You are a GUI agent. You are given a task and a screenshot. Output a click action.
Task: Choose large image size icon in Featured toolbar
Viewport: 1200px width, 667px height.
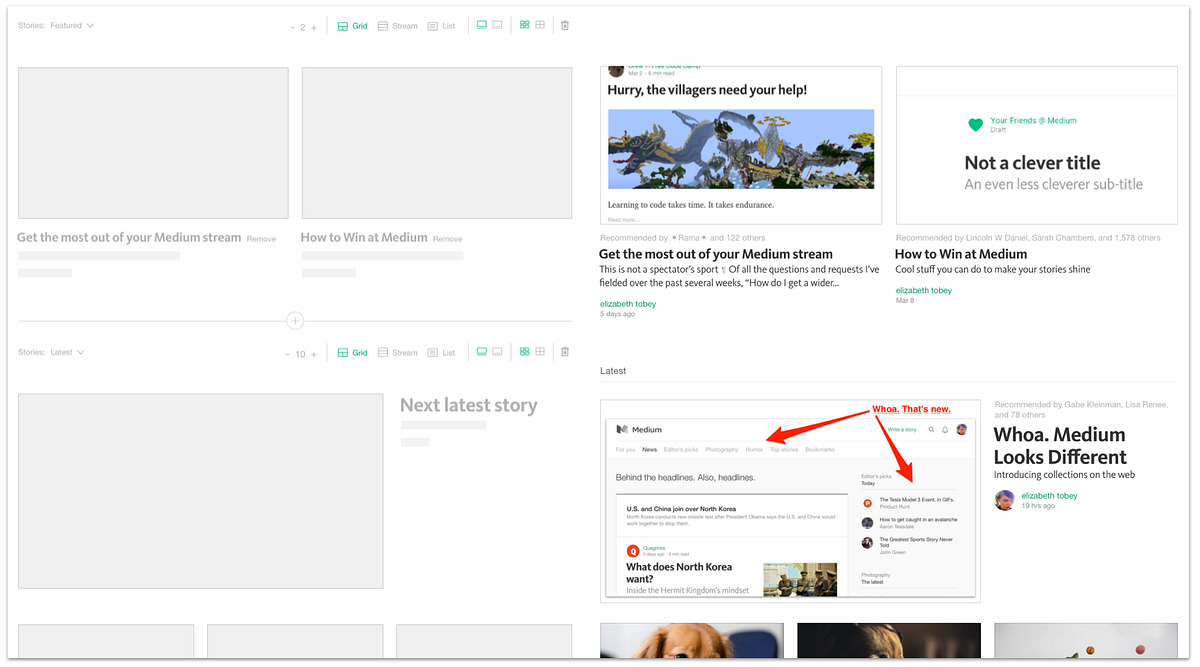click(x=482, y=25)
